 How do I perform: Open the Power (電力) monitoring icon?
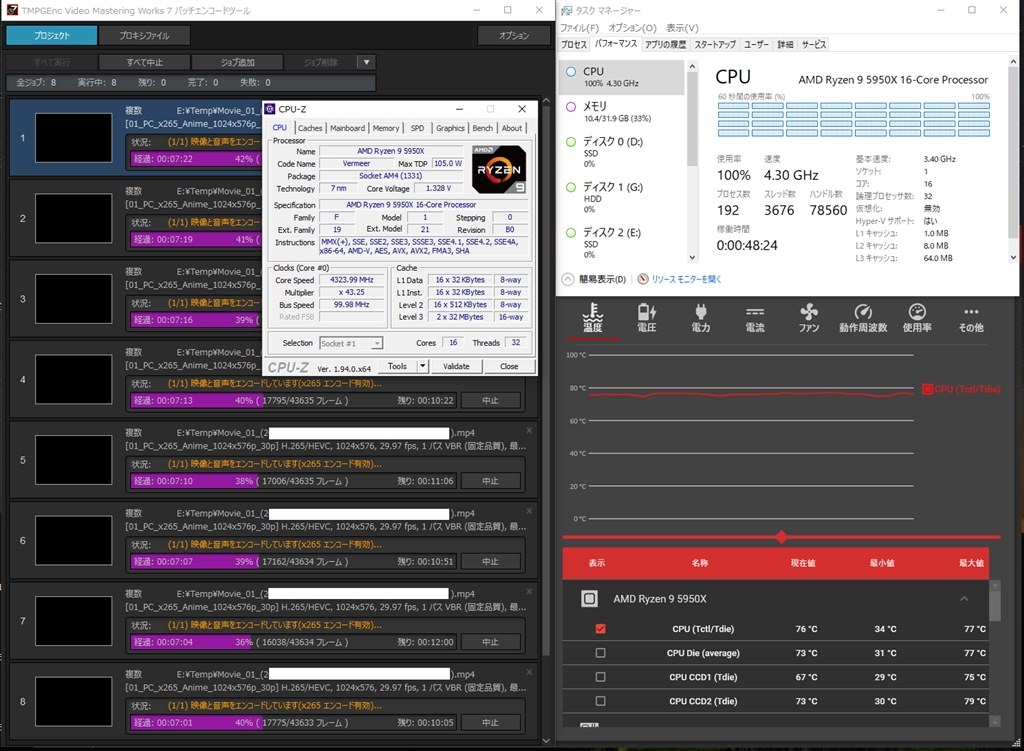click(x=701, y=319)
